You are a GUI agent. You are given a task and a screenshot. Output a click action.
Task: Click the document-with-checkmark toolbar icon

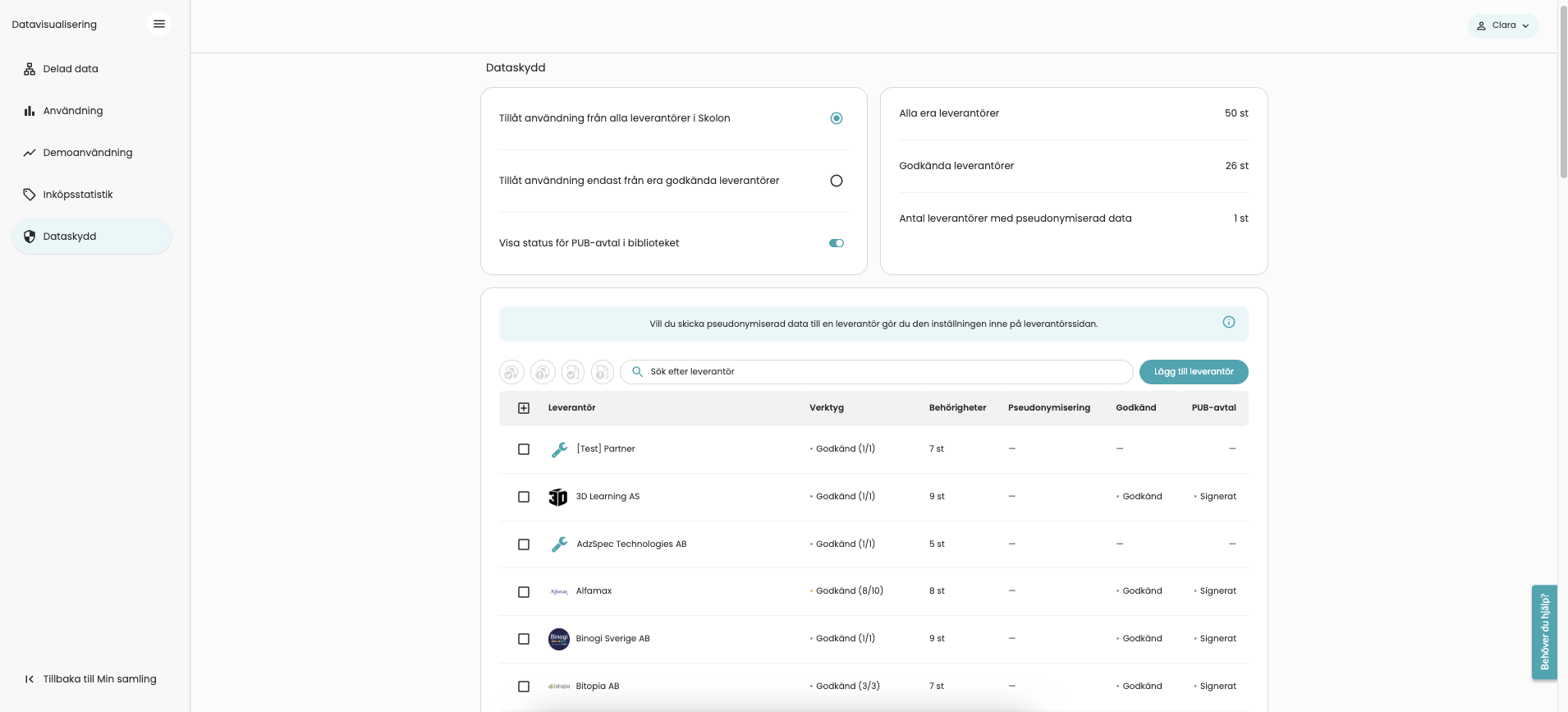572,372
